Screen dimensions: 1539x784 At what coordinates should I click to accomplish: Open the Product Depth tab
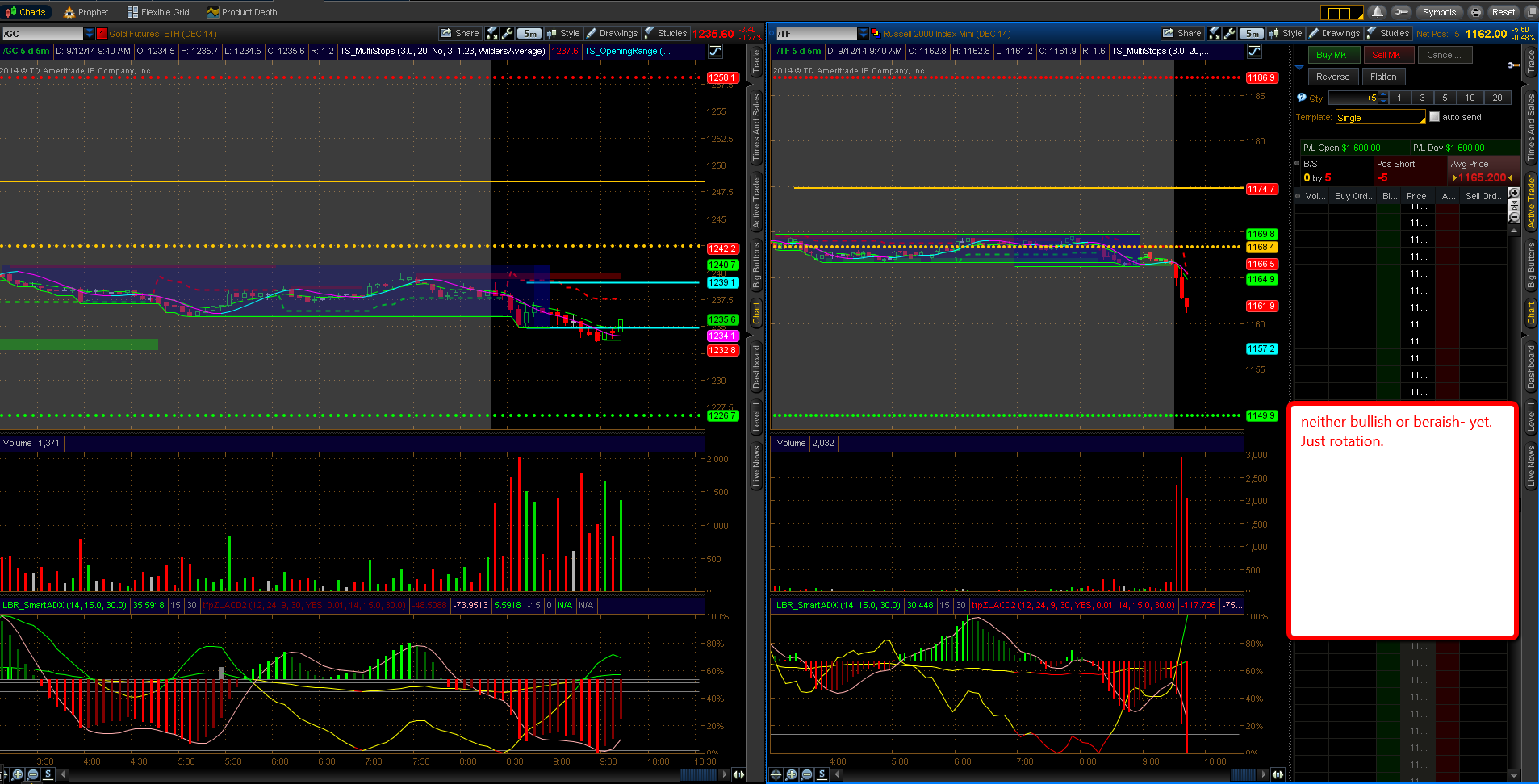pos(242,12)
